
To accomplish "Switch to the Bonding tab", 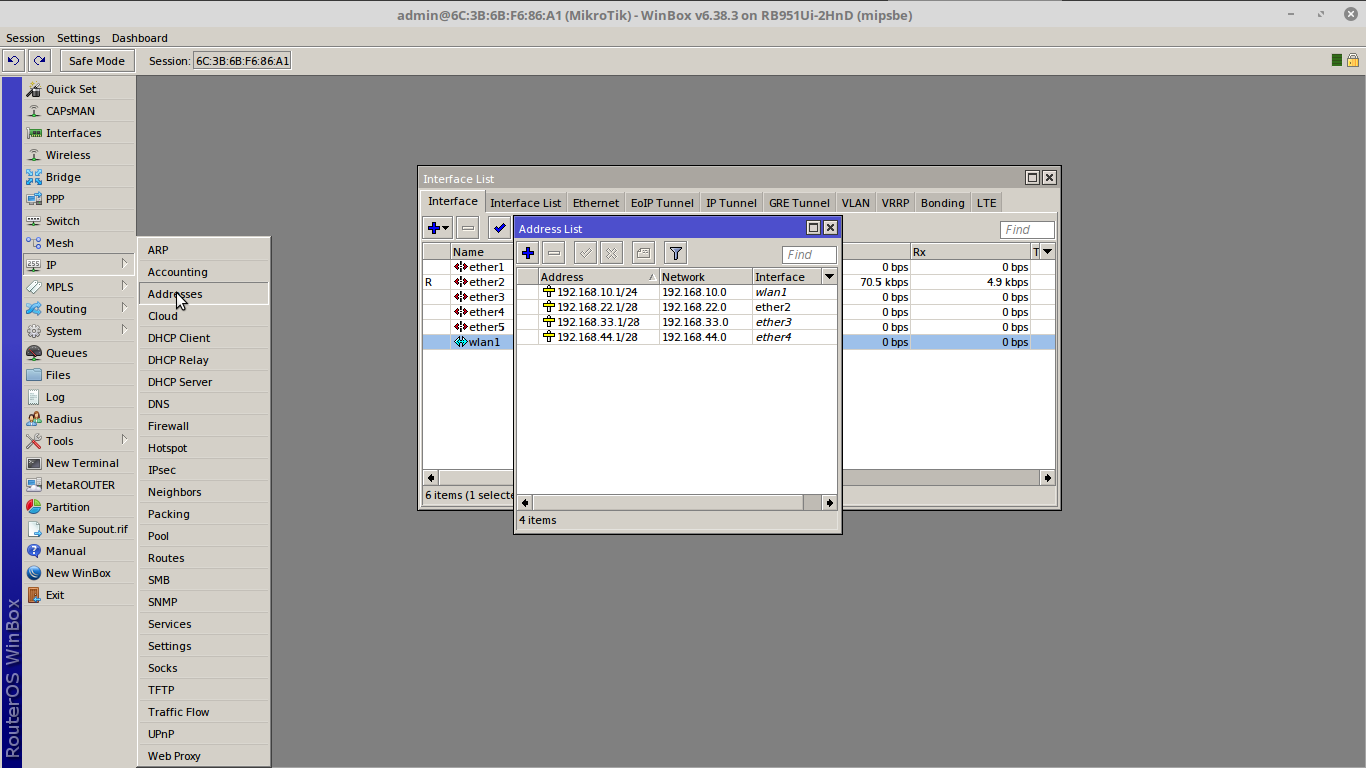I will click(x=943, y=203).
